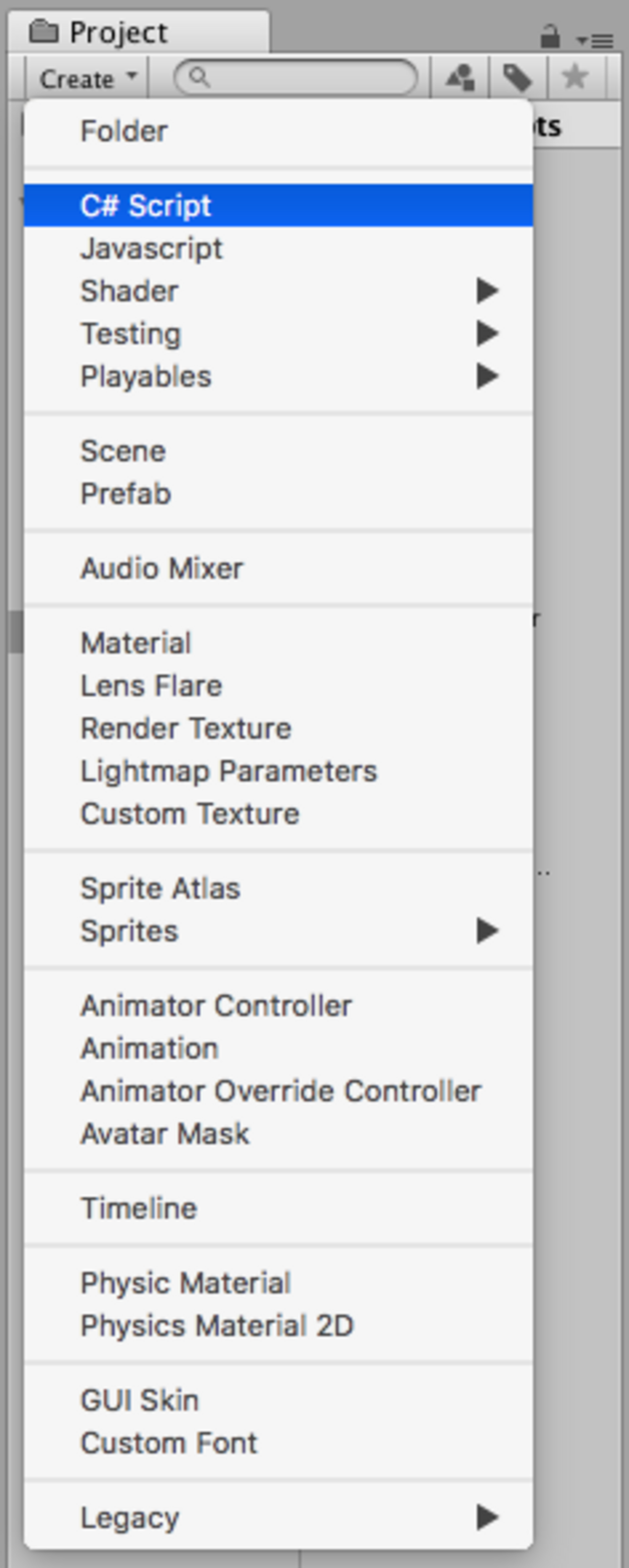Click the Create dropdown button

tap(88, 78)
